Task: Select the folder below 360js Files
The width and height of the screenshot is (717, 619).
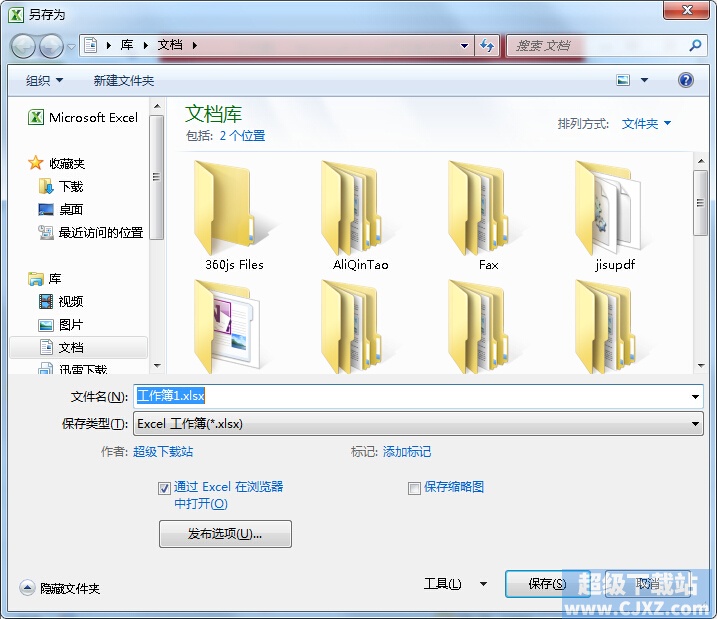Action: (228, 327)
